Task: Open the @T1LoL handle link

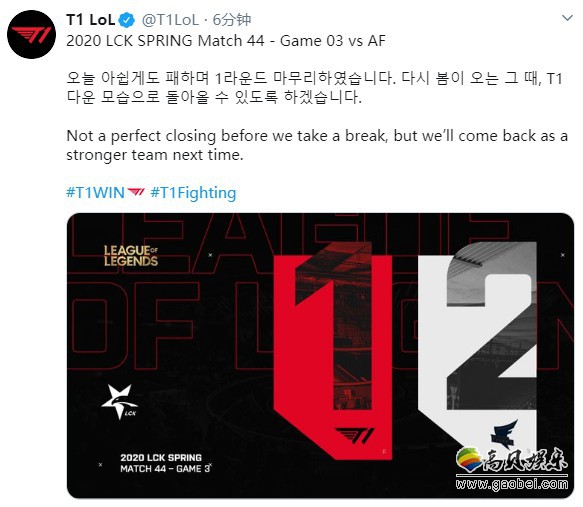Action: point(171,20)
